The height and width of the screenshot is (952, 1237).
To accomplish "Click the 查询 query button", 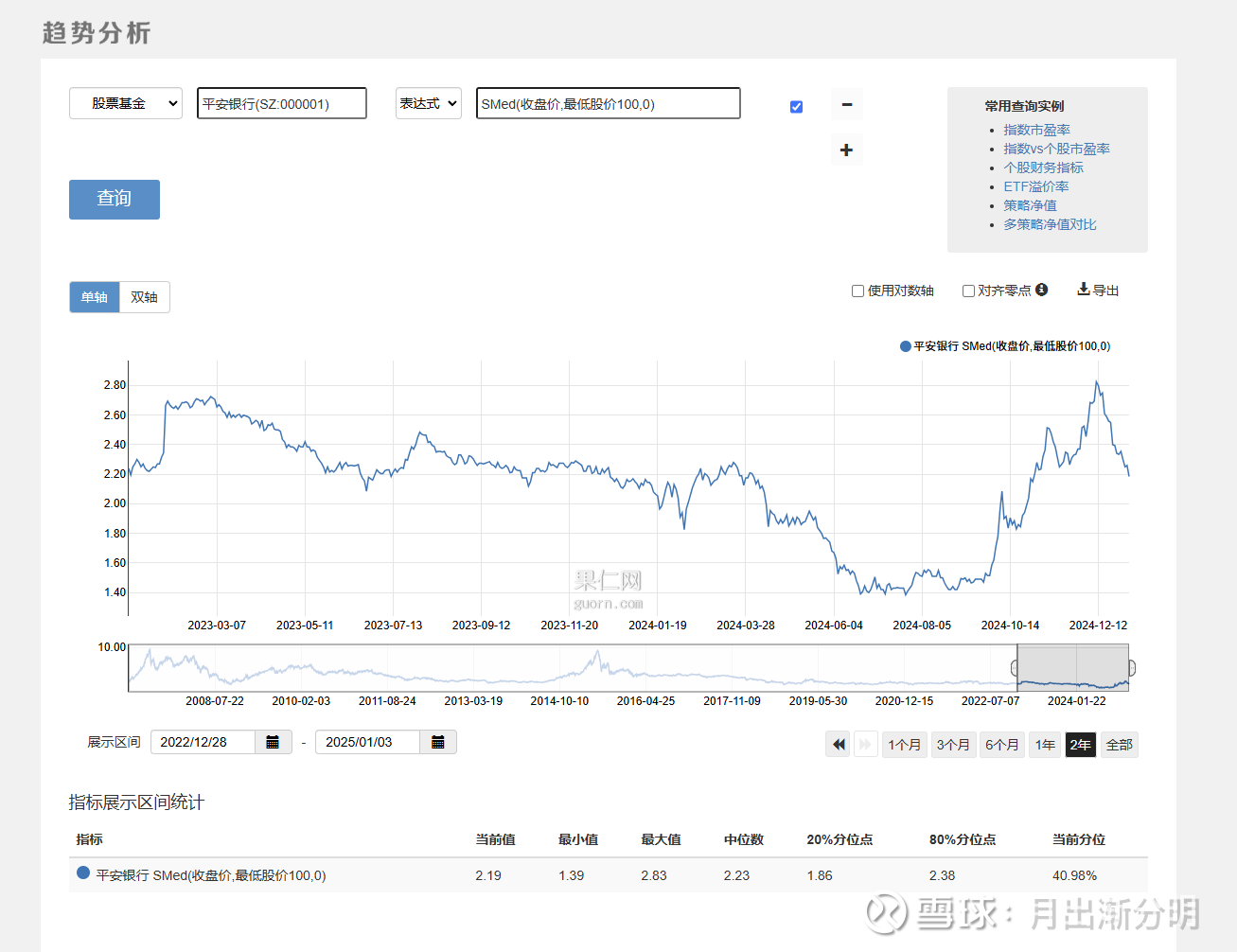I will tap(115, 199).
